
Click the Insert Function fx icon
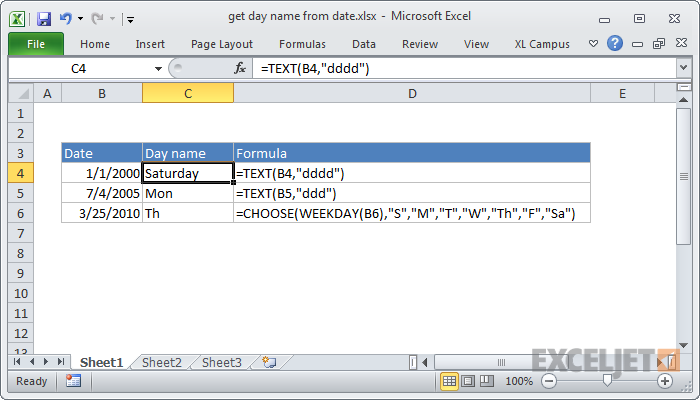pos(240,68)
